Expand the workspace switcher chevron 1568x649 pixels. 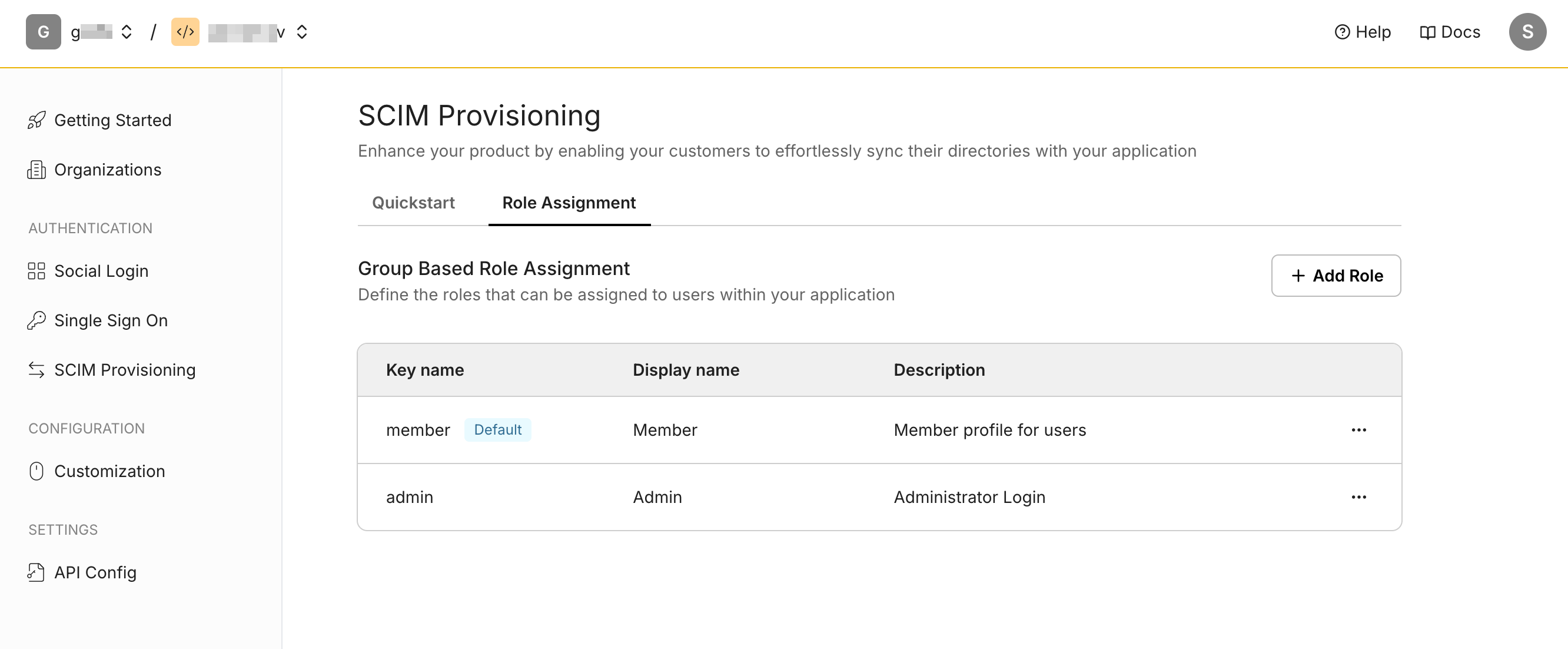click(x=127, y=32)
